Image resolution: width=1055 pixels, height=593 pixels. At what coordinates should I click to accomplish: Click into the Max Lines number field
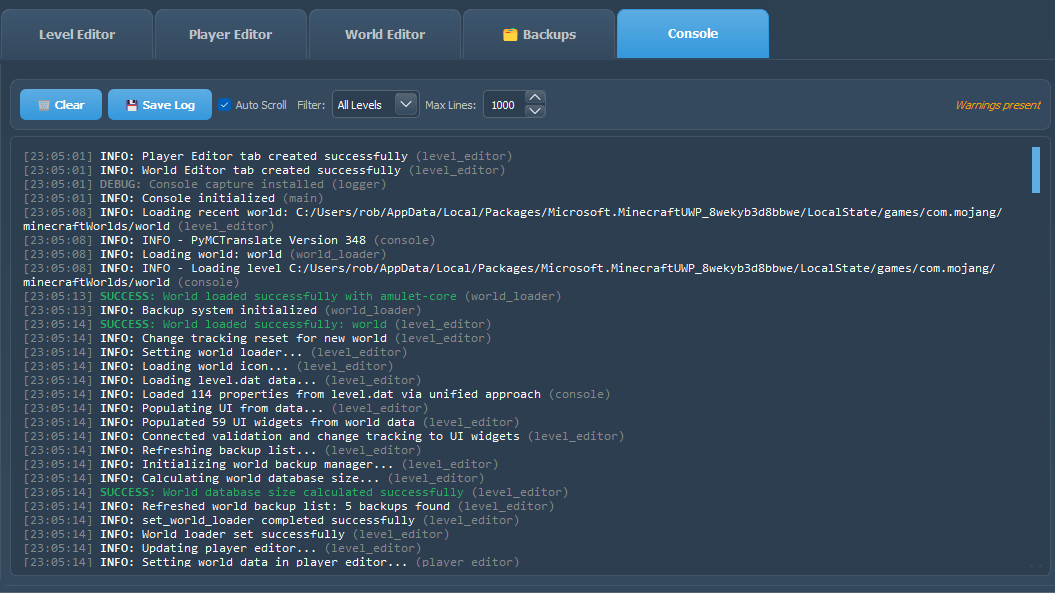click(503, 105)
